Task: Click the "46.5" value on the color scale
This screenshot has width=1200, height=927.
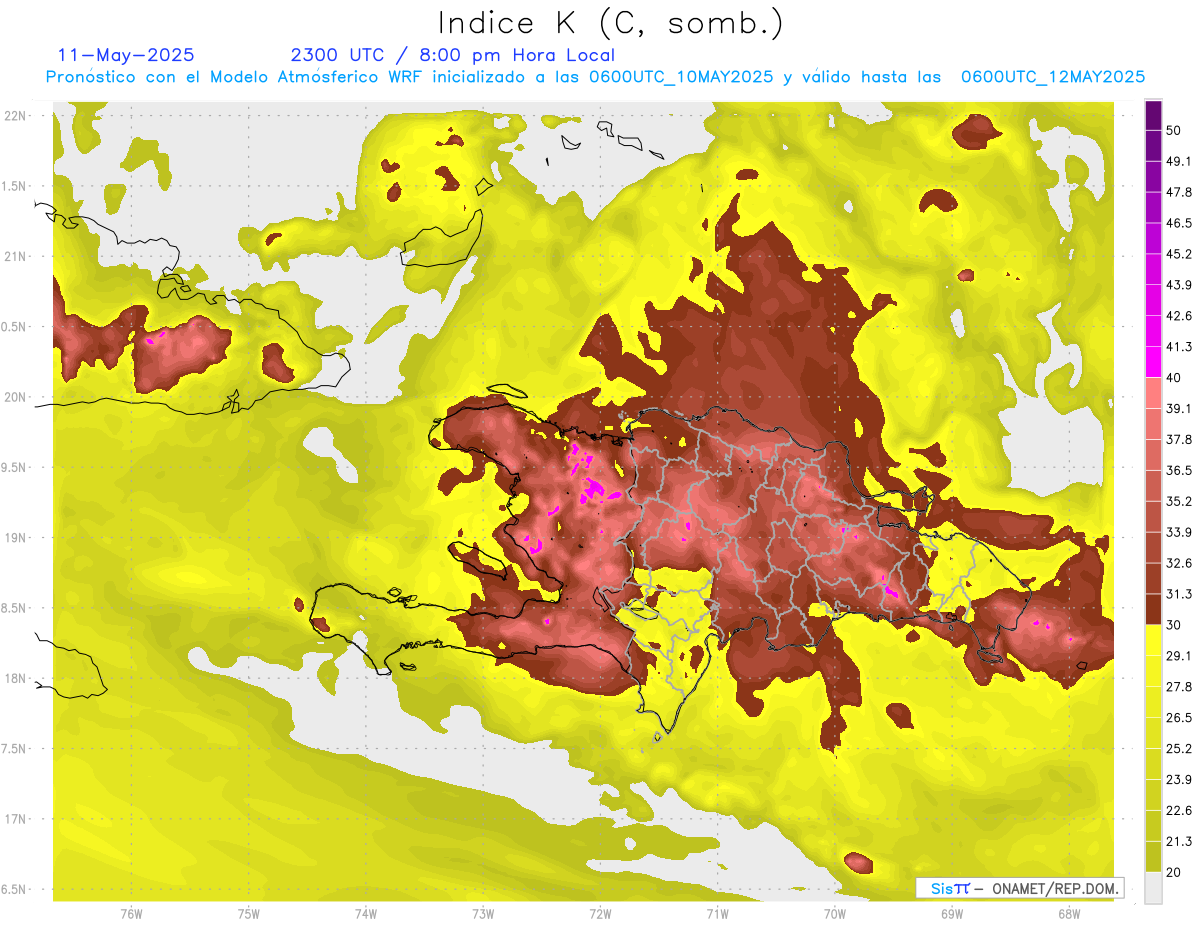Action: [1179, 223]
